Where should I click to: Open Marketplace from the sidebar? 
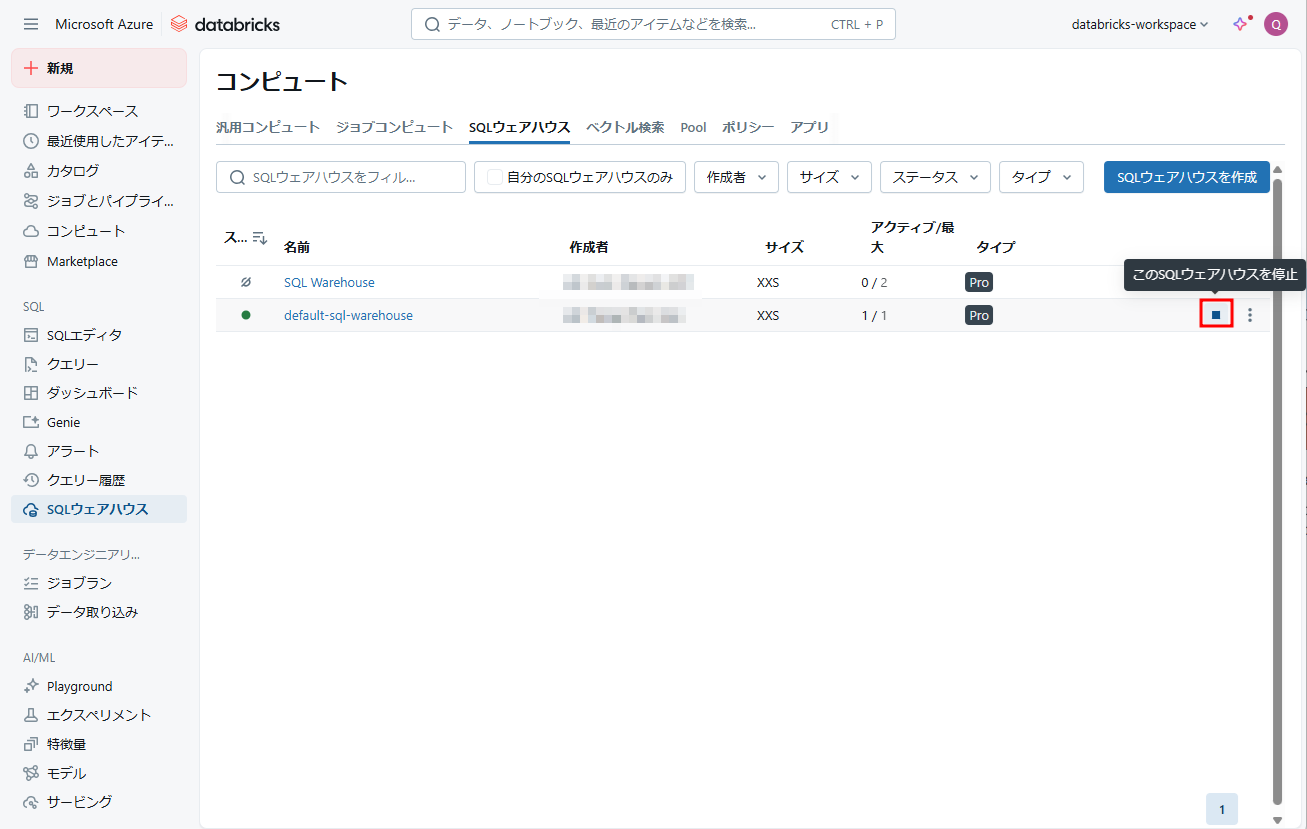[x=82, y=261]
